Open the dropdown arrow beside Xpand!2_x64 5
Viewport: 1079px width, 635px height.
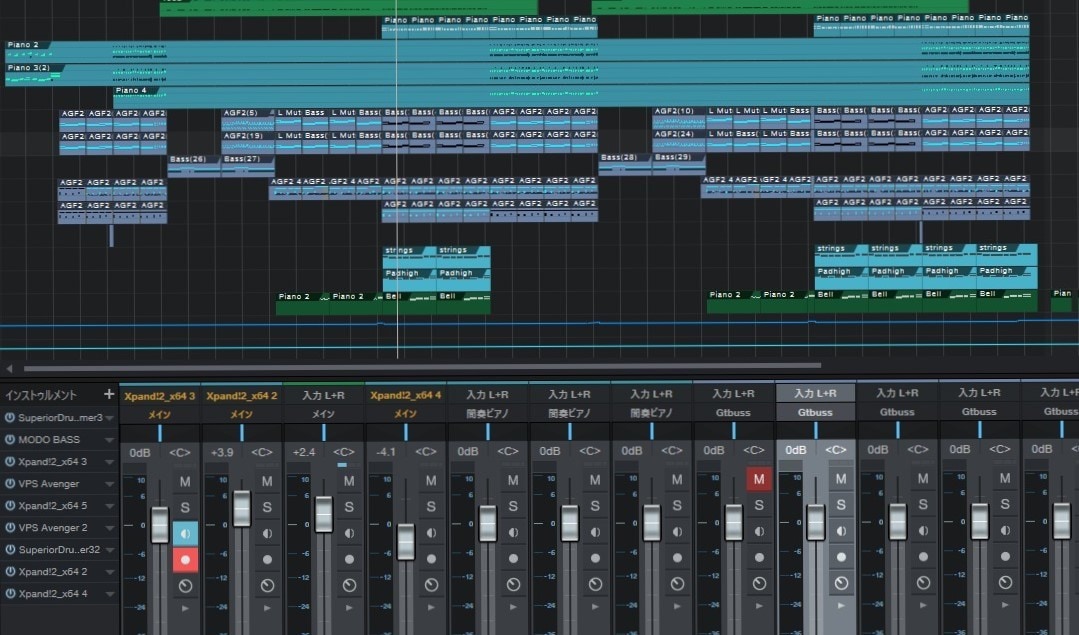pos(109,506)
